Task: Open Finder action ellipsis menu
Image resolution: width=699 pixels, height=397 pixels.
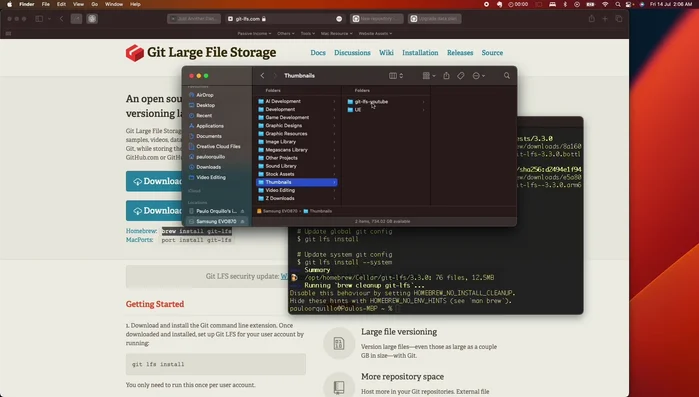Action: 478,76
